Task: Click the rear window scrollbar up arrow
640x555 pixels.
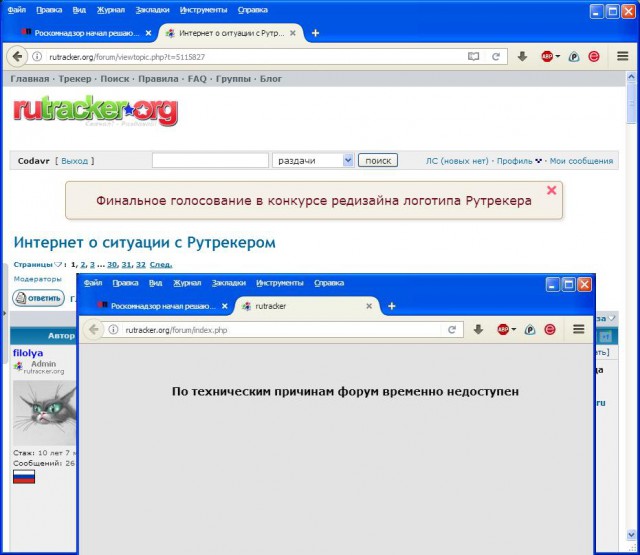Action: click(x=631, y=76)
